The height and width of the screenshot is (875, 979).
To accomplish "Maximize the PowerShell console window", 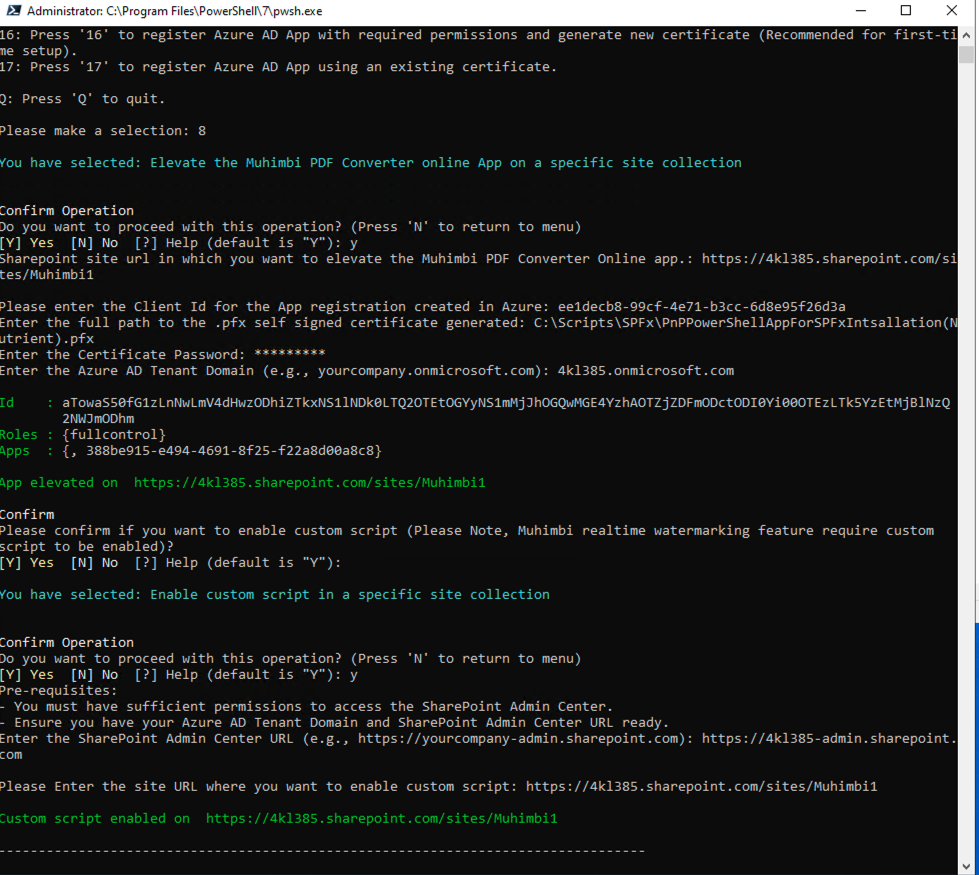I will pos(906,10).
